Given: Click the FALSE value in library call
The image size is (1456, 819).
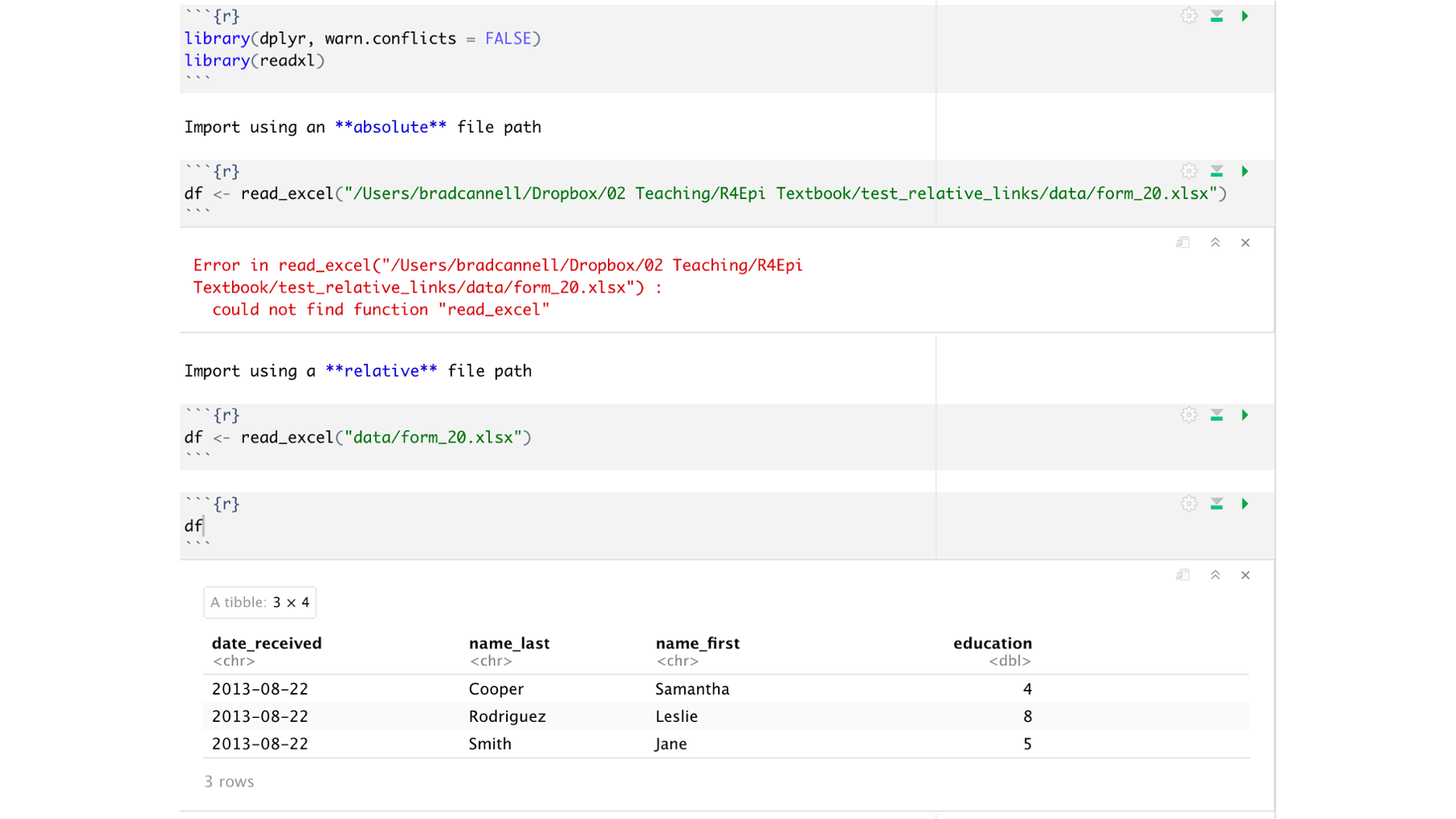Looking at the screenshot, I should tap(508, 39).
